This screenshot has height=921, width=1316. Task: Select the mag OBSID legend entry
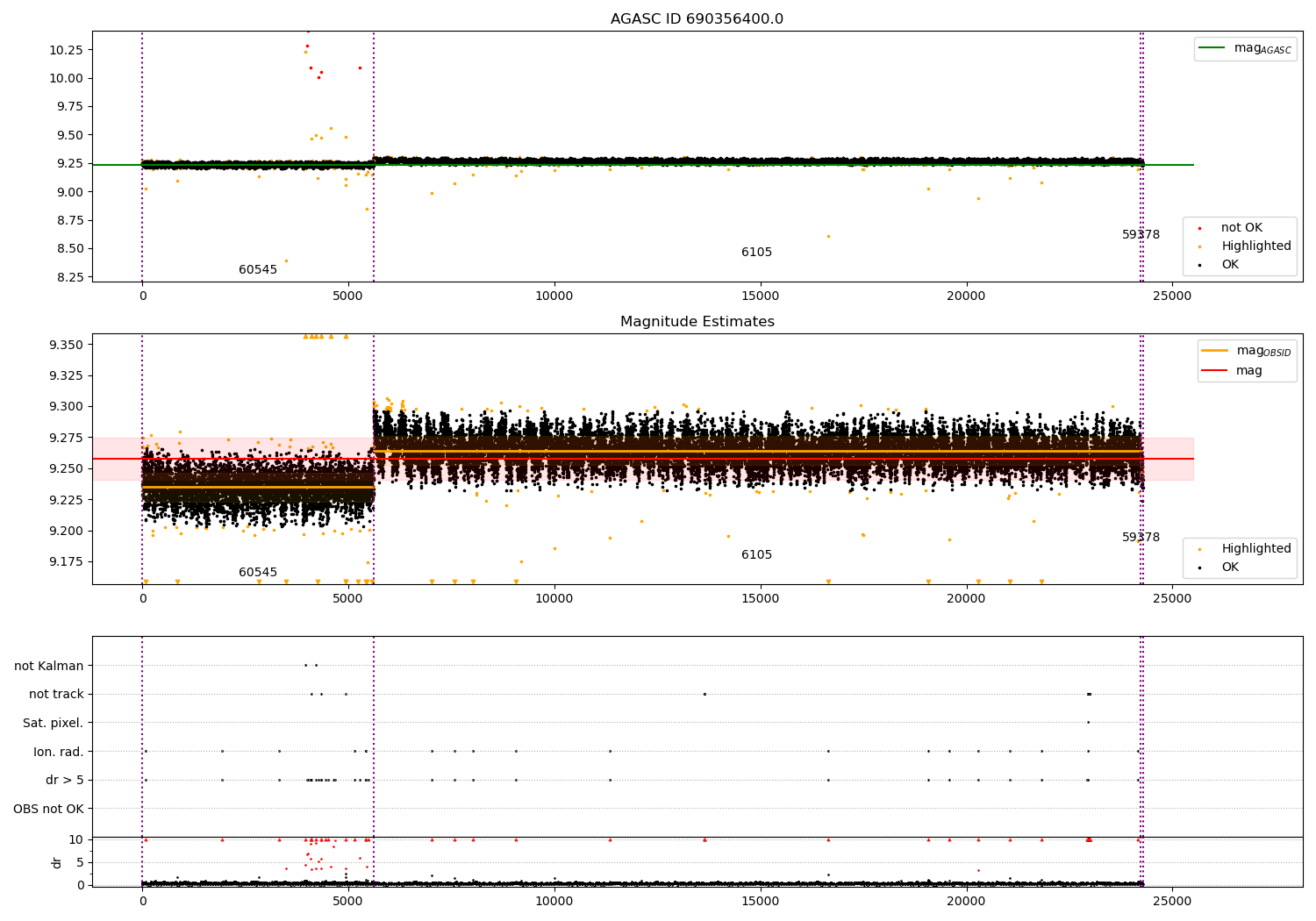1246,351
